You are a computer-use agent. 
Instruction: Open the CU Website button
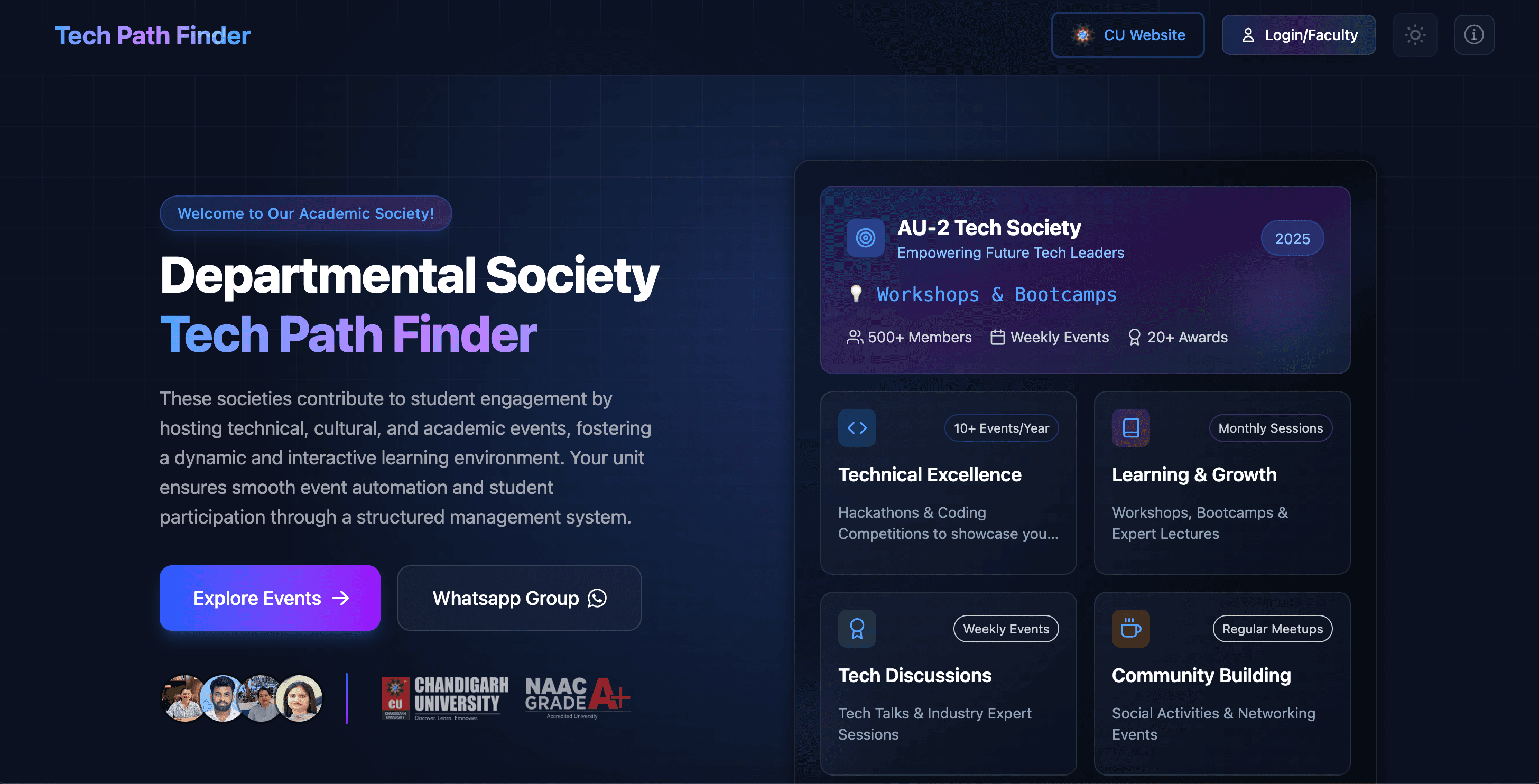point(1127,35)
